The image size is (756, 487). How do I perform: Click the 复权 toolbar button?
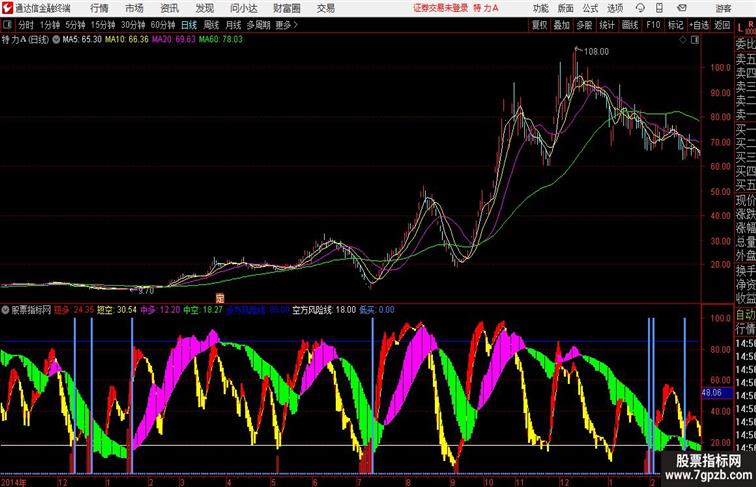pos(539,25)
